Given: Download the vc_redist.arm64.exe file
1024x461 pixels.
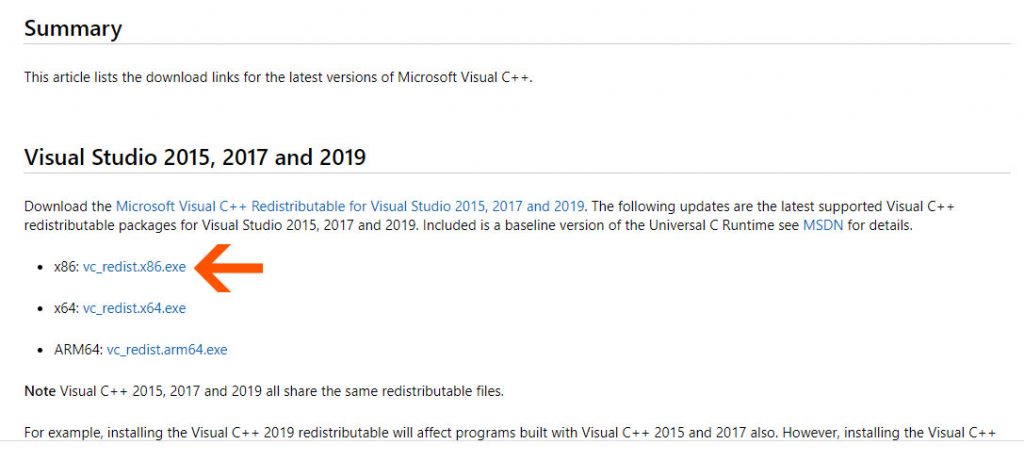Looking at the screenshot, I should [x=167, y=349].
